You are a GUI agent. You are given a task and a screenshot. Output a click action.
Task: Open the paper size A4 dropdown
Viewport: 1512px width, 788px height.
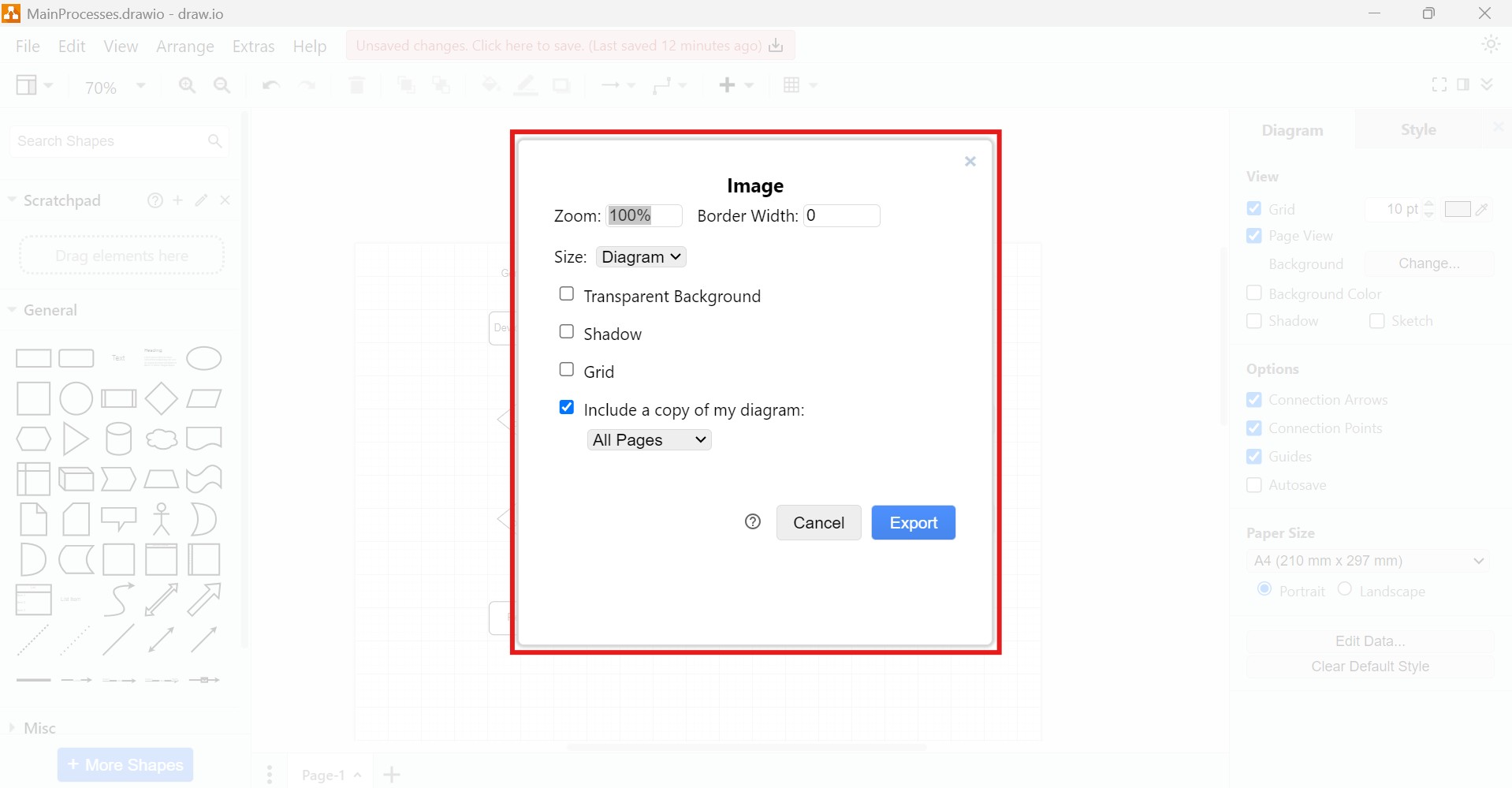[1369, 560]
